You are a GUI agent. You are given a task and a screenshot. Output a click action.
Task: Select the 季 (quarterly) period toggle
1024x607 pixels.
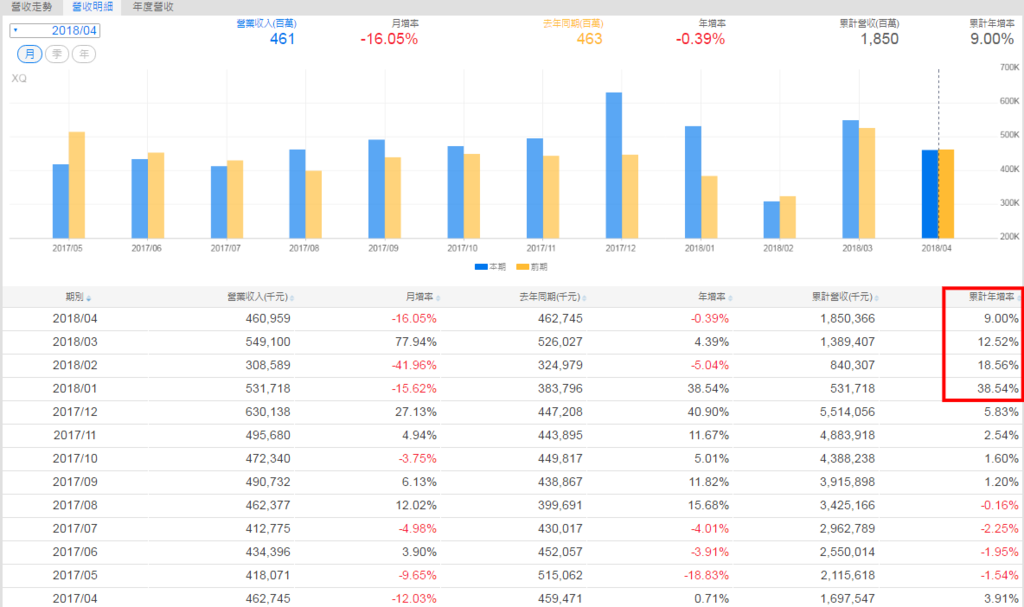coord(57,54)
